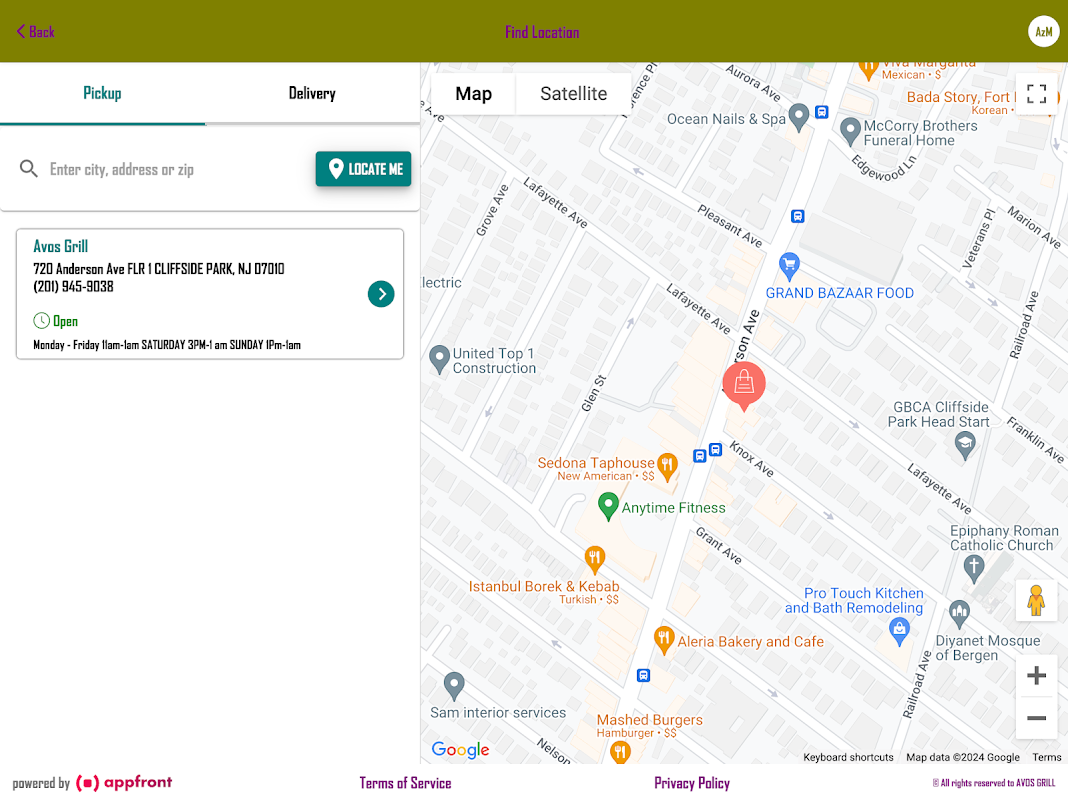Click bus stop icon on Pleasant Ave
The image size is (1068, 800).
pos(798,217)
